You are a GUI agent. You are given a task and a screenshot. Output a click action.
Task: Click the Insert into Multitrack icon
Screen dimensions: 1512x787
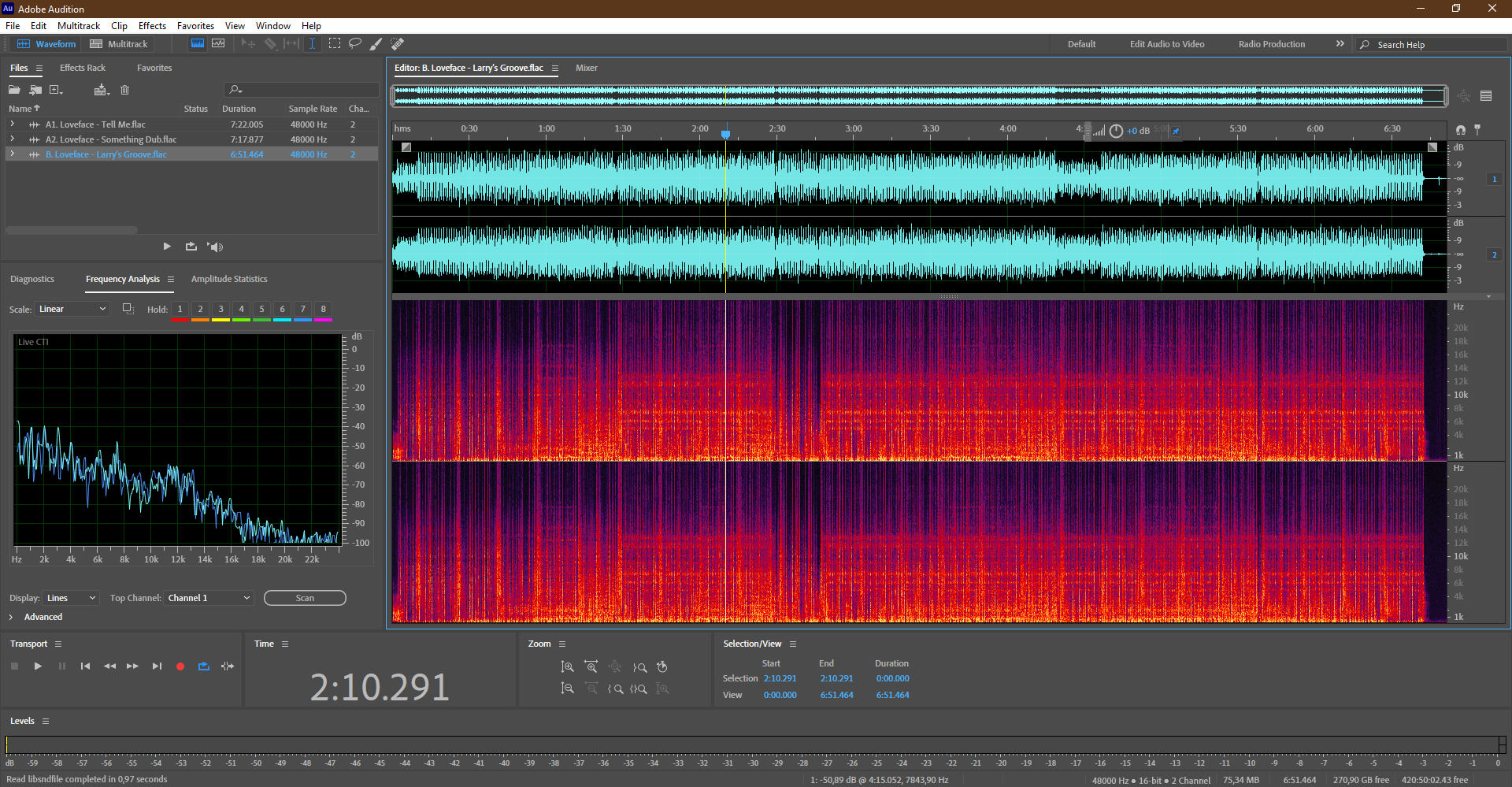point(102,90)
